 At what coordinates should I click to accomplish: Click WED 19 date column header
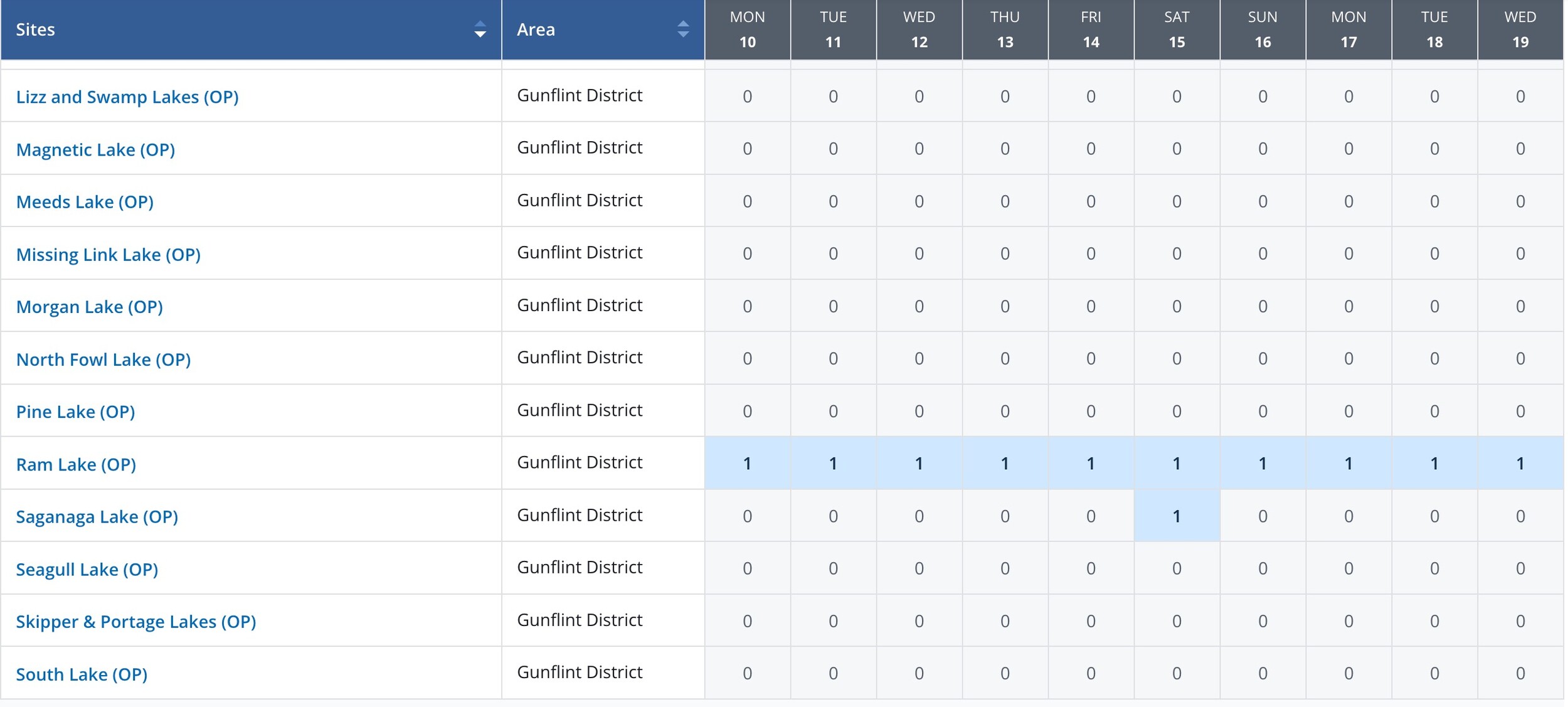1521,29
